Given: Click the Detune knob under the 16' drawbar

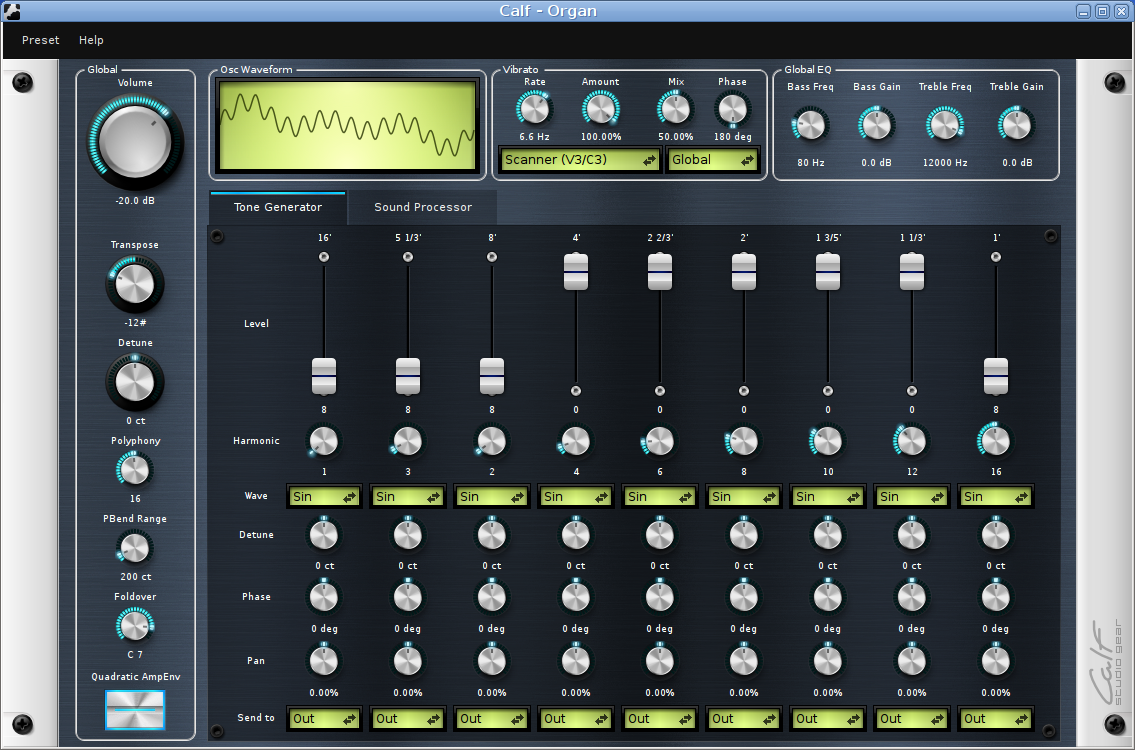Looking at the screenshot, I should coord(324,535).
